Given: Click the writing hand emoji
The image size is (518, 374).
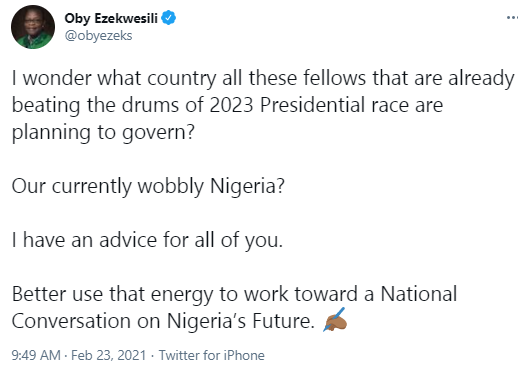Looking at the screenshot, I should [x=335, y=320].
